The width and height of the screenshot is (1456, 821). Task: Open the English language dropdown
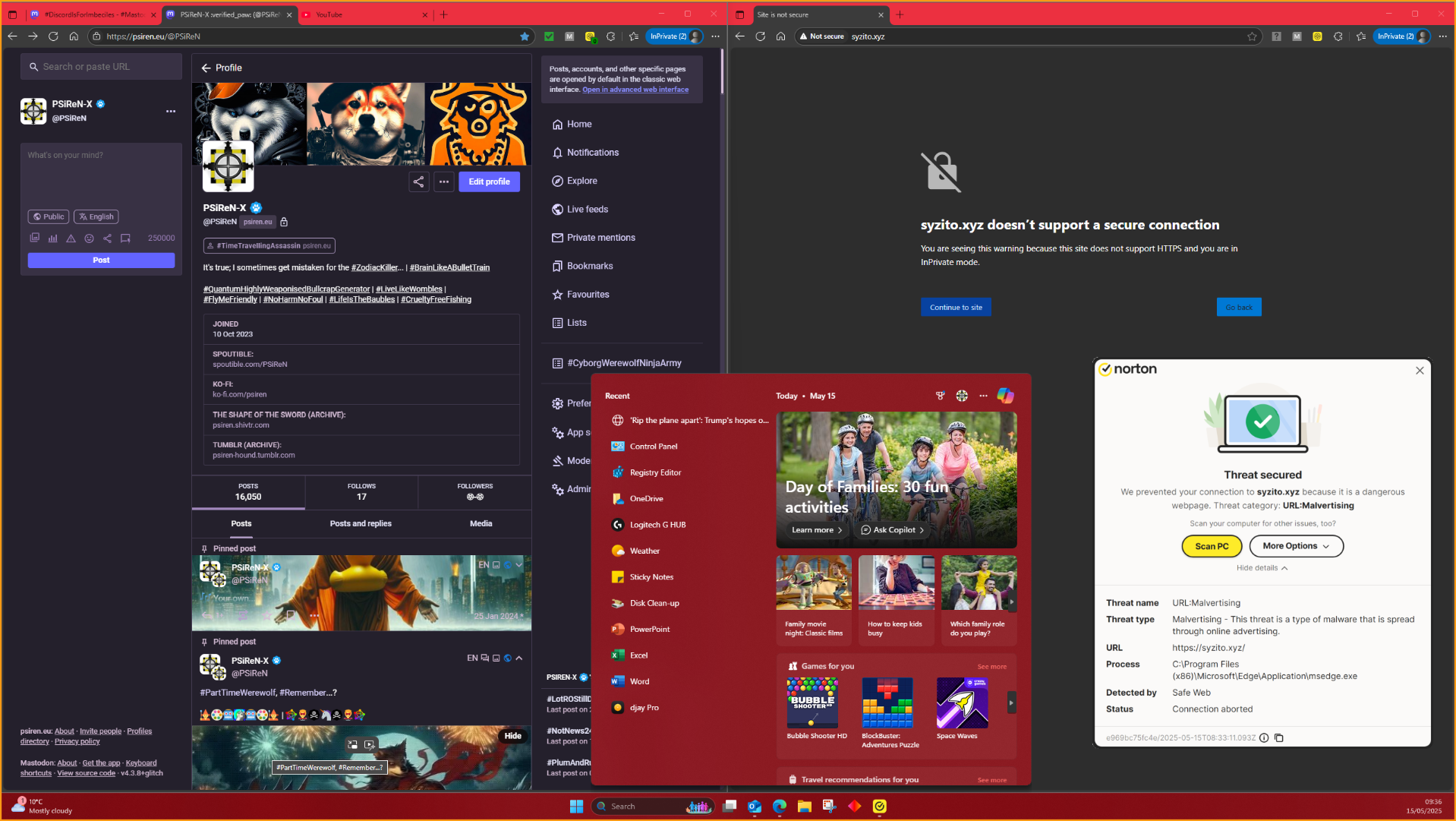(x=96, y=216)
